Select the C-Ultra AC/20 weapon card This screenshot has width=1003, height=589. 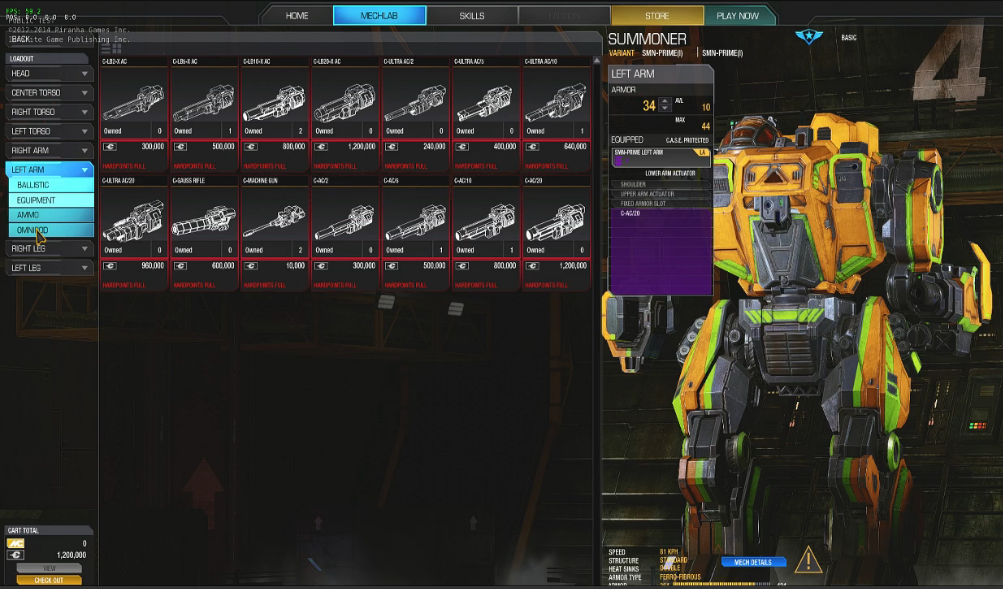pyautogui.click(x=134, y=233)
